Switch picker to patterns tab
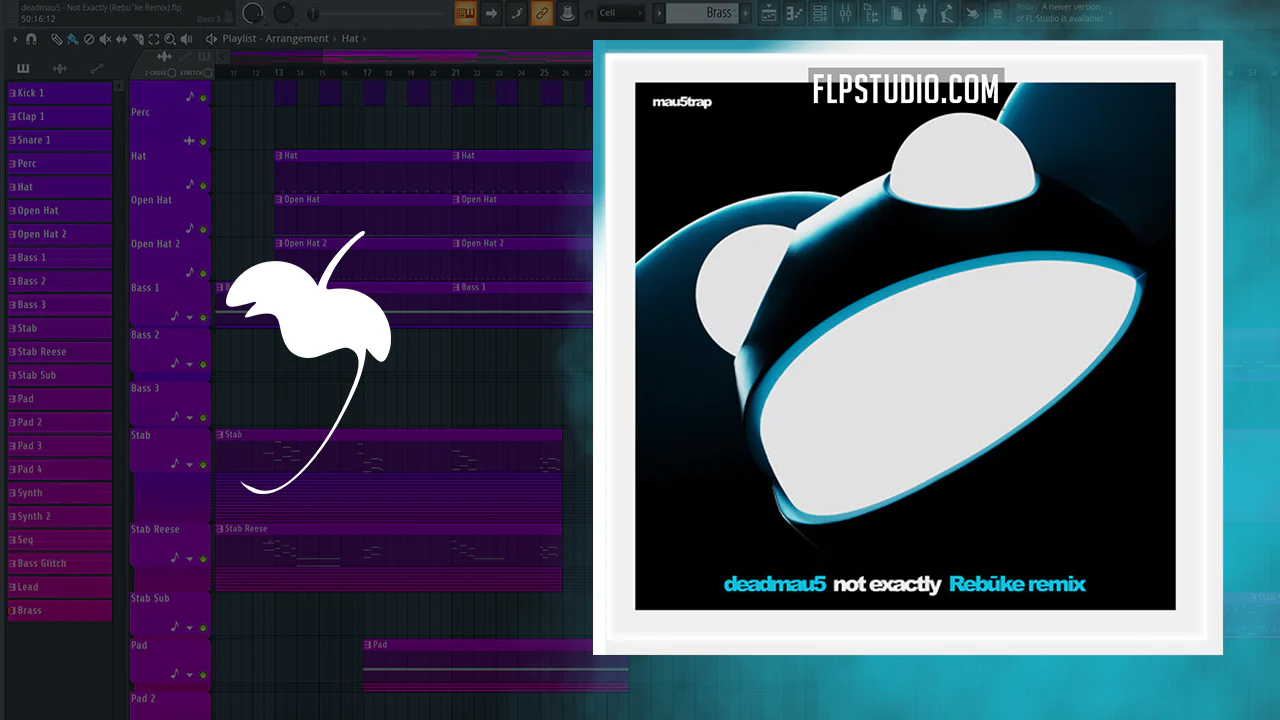Image resolution: width=1280 pixels, height=720 pixels. (x=23, y=69)
